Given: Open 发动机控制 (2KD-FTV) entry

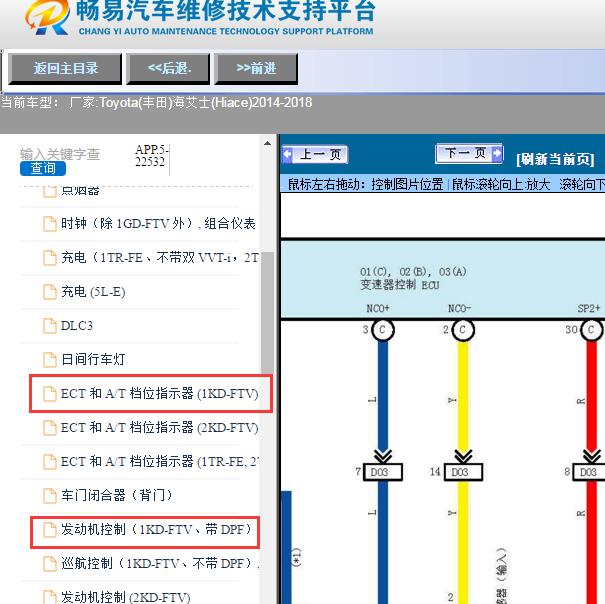Looking at the screenshot, I should pos(125,597).
